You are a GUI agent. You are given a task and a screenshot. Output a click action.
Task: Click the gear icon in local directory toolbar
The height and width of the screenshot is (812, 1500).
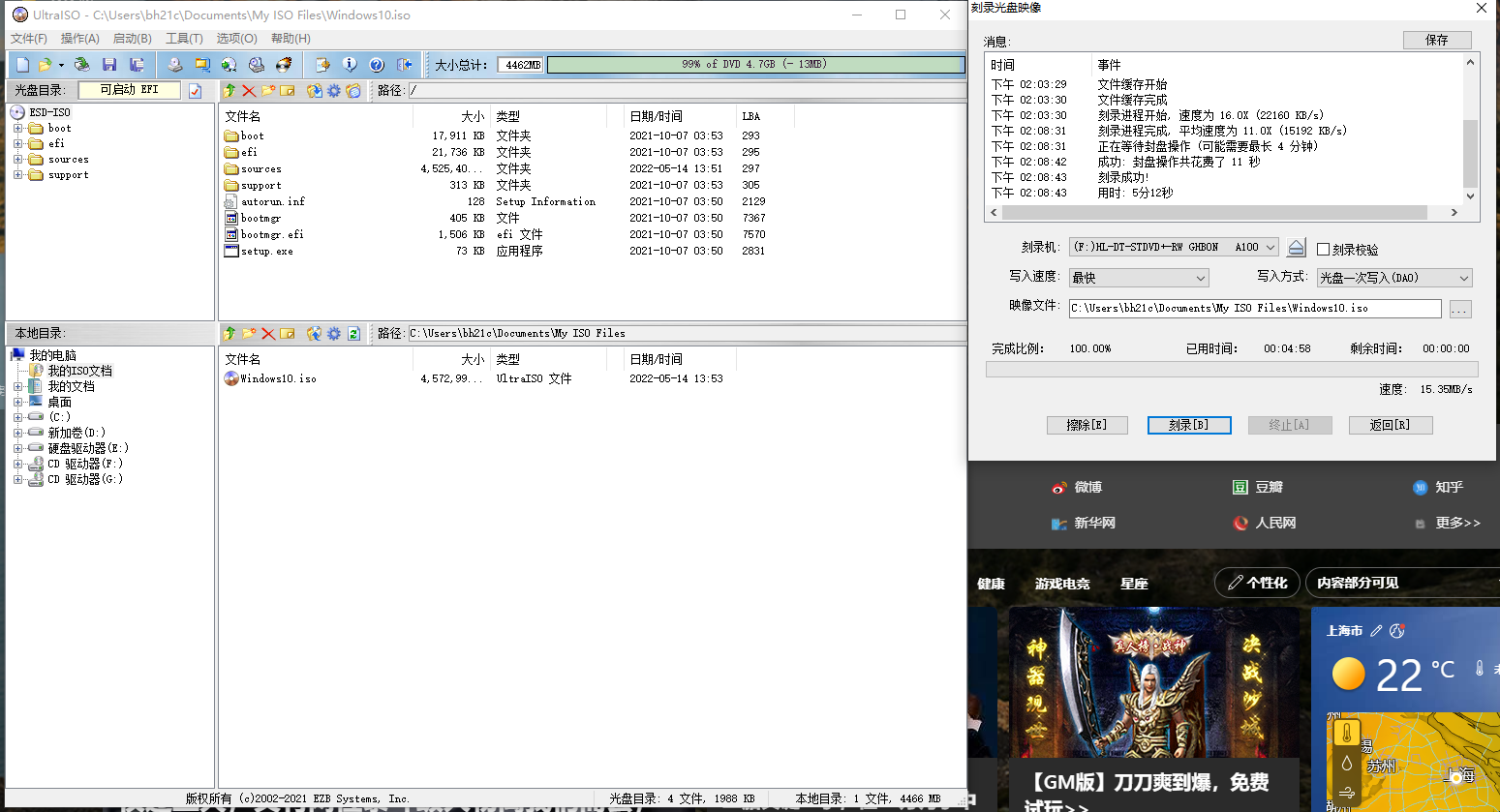click(334, 333)
